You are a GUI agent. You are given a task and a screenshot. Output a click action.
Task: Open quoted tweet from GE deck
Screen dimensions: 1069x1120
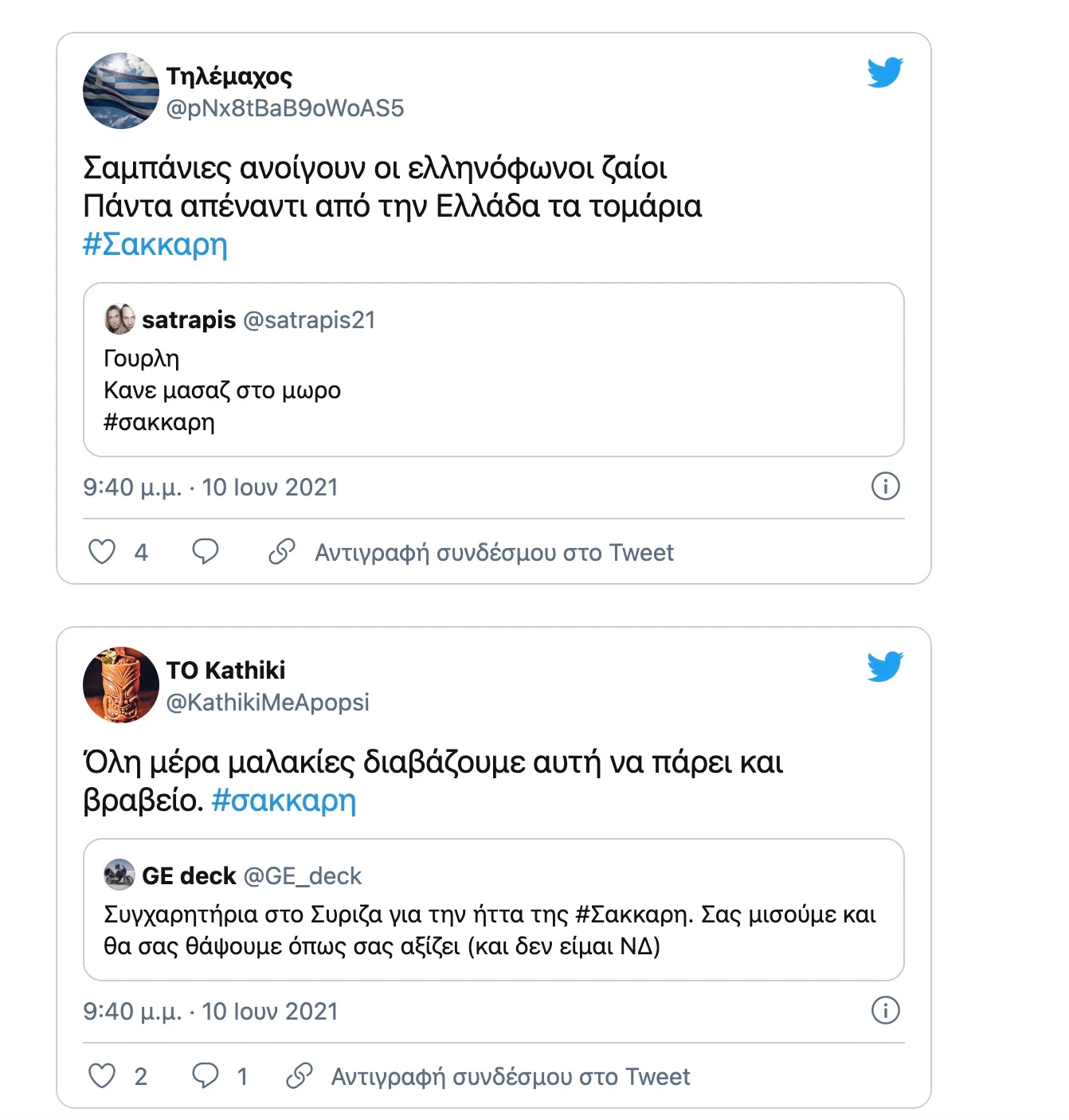[x=494, y=910]
